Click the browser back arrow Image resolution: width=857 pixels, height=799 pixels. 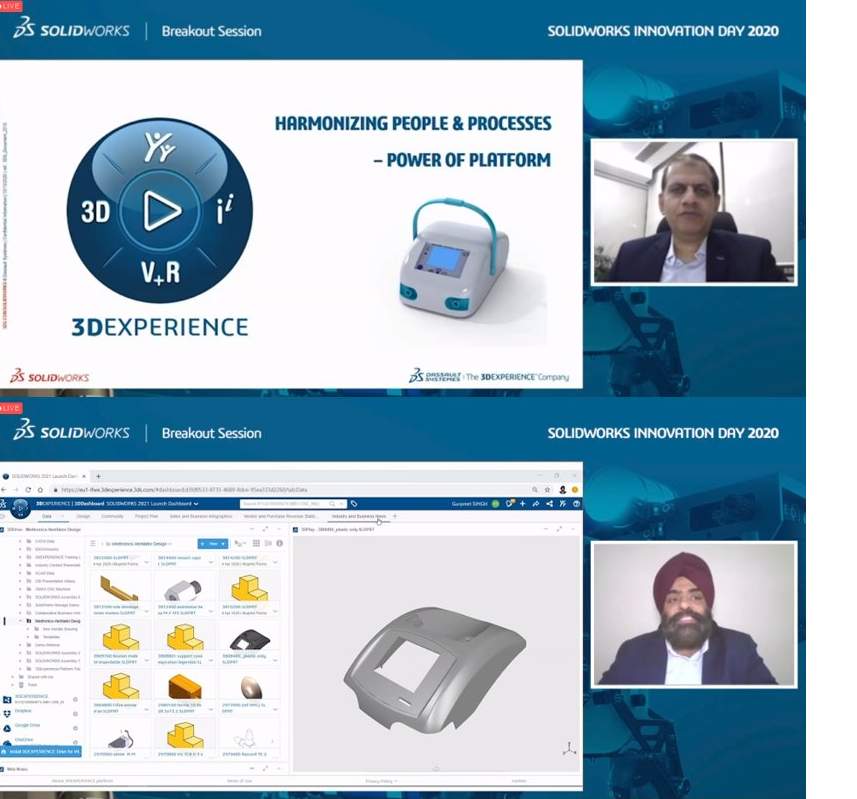pos(4,490)
